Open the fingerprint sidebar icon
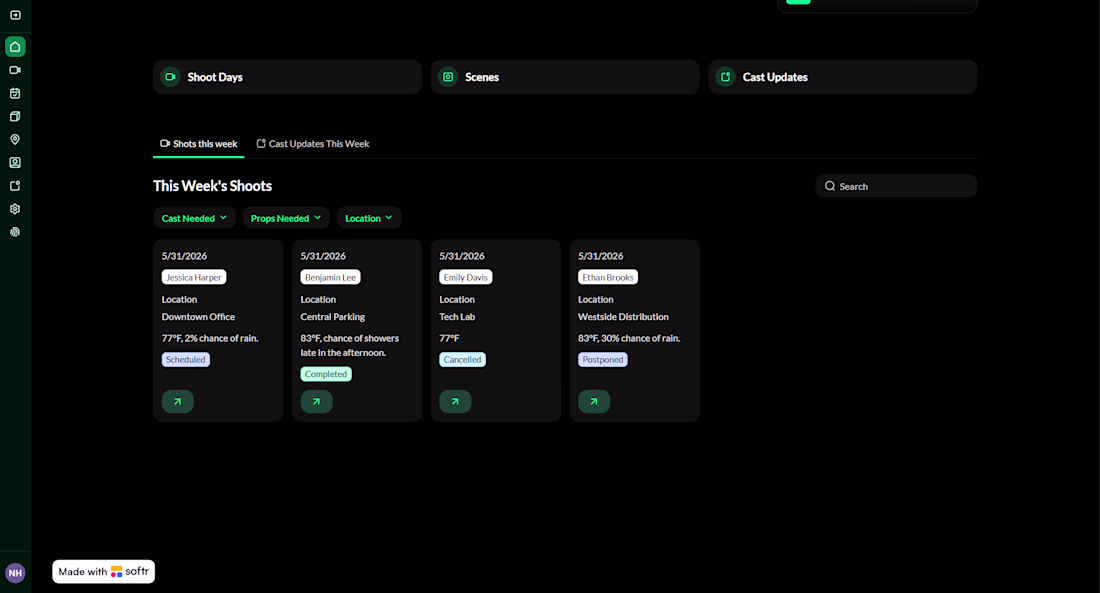This screenshot has width=1100, height=593. pos(15,232)
